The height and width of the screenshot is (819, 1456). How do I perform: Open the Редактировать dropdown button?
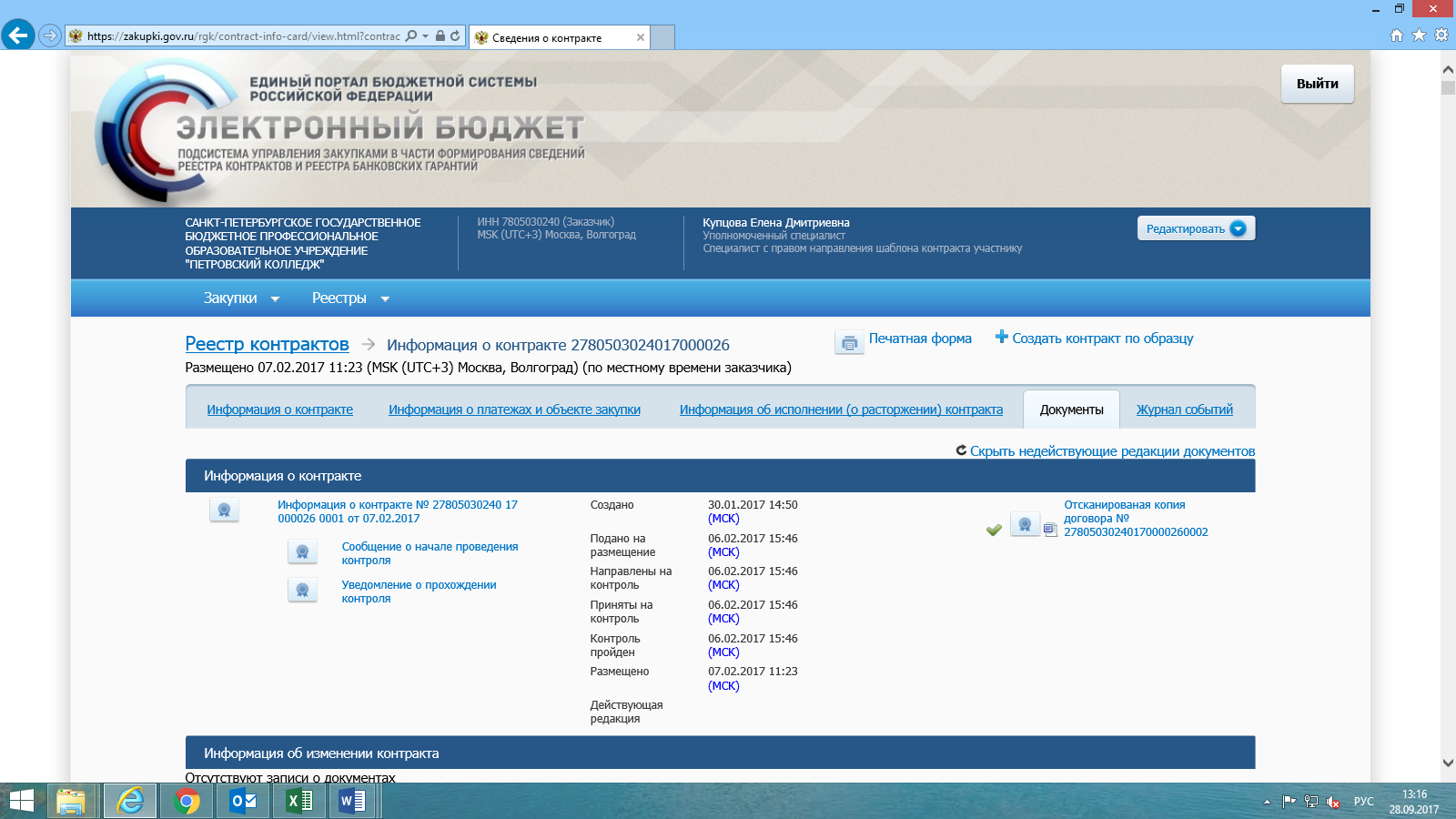1195,228
